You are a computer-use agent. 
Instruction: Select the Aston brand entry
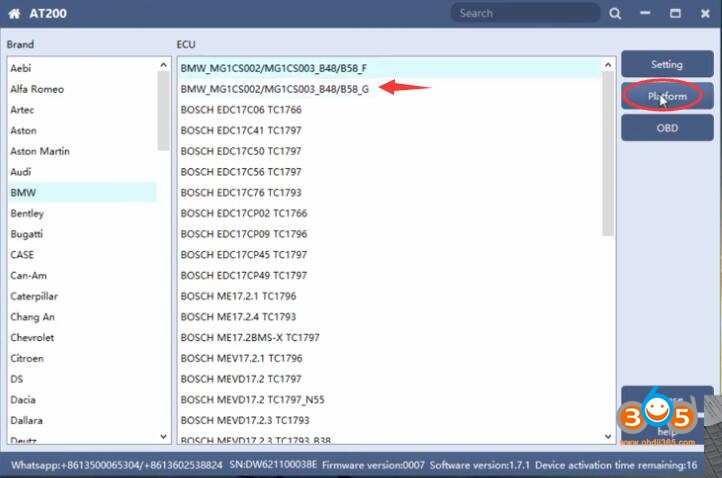(82, 130)
